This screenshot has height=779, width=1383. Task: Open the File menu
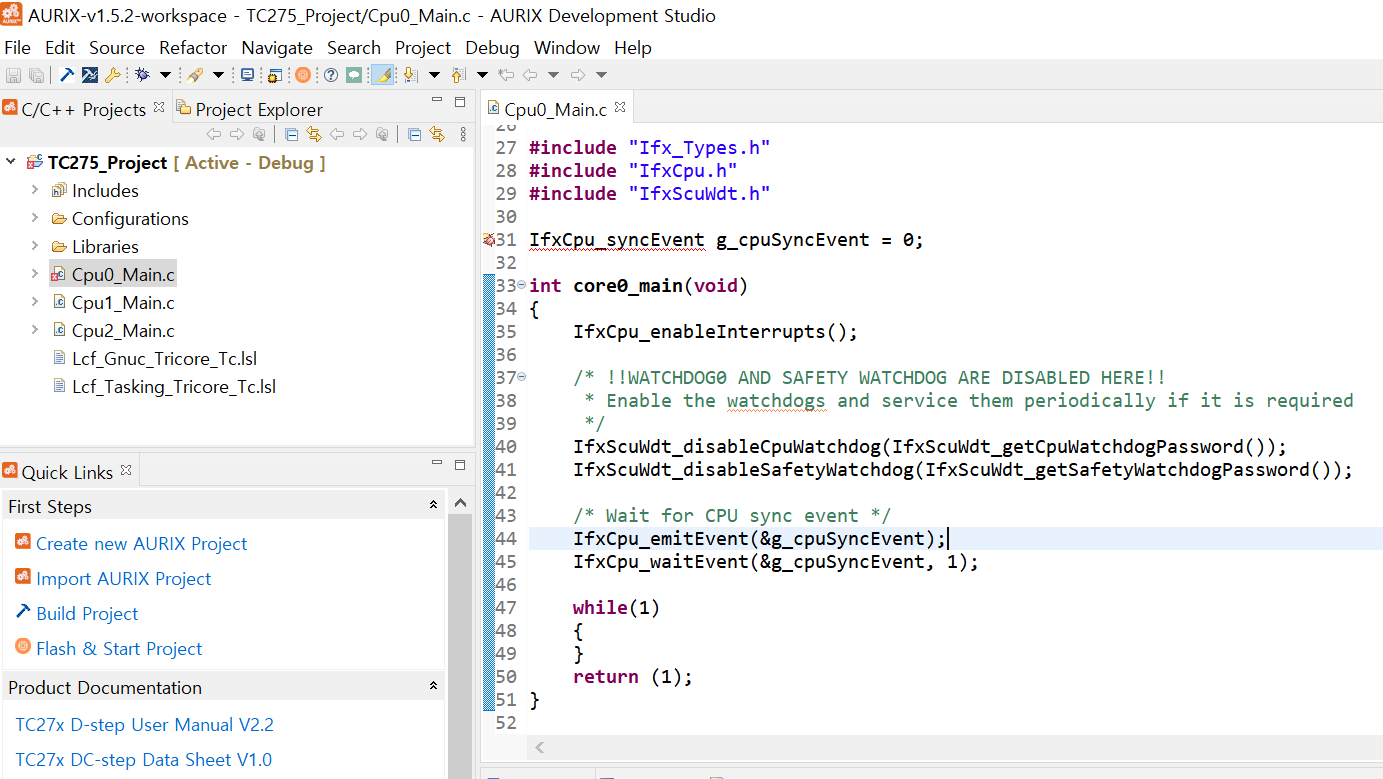pyautogui.click(x=17, y=48)
